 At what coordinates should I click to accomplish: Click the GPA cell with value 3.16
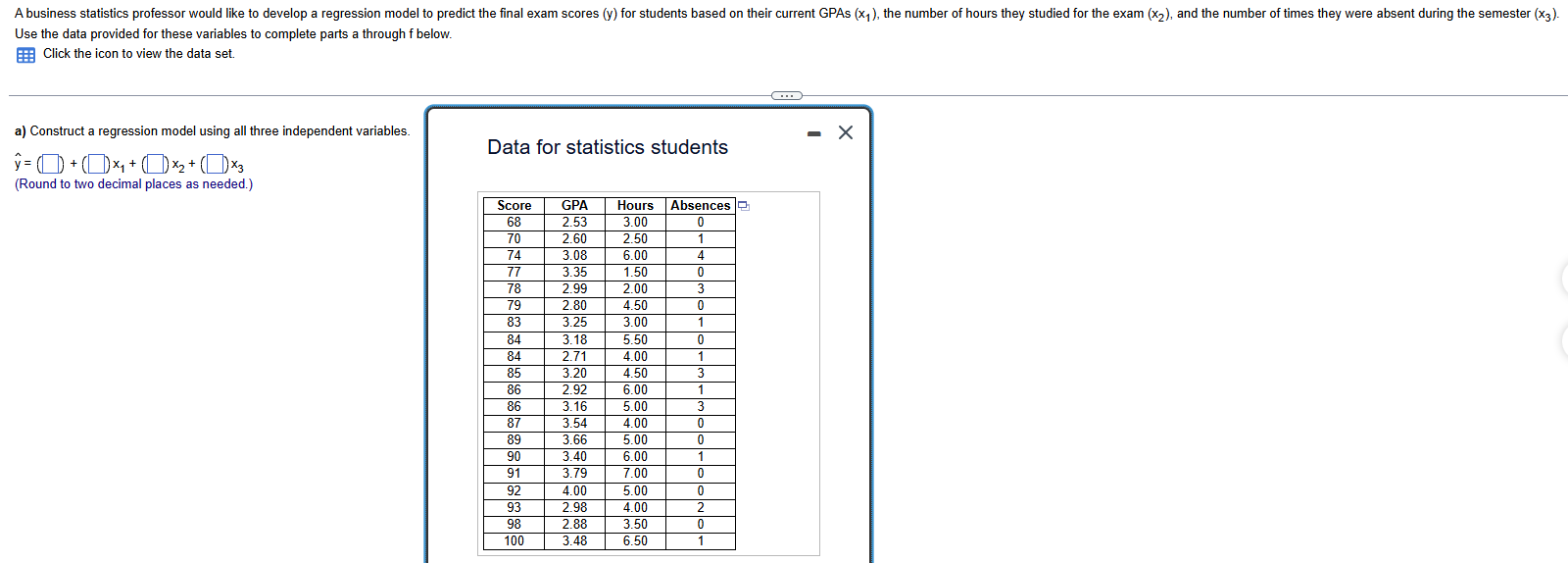click(x=574, y=407)
